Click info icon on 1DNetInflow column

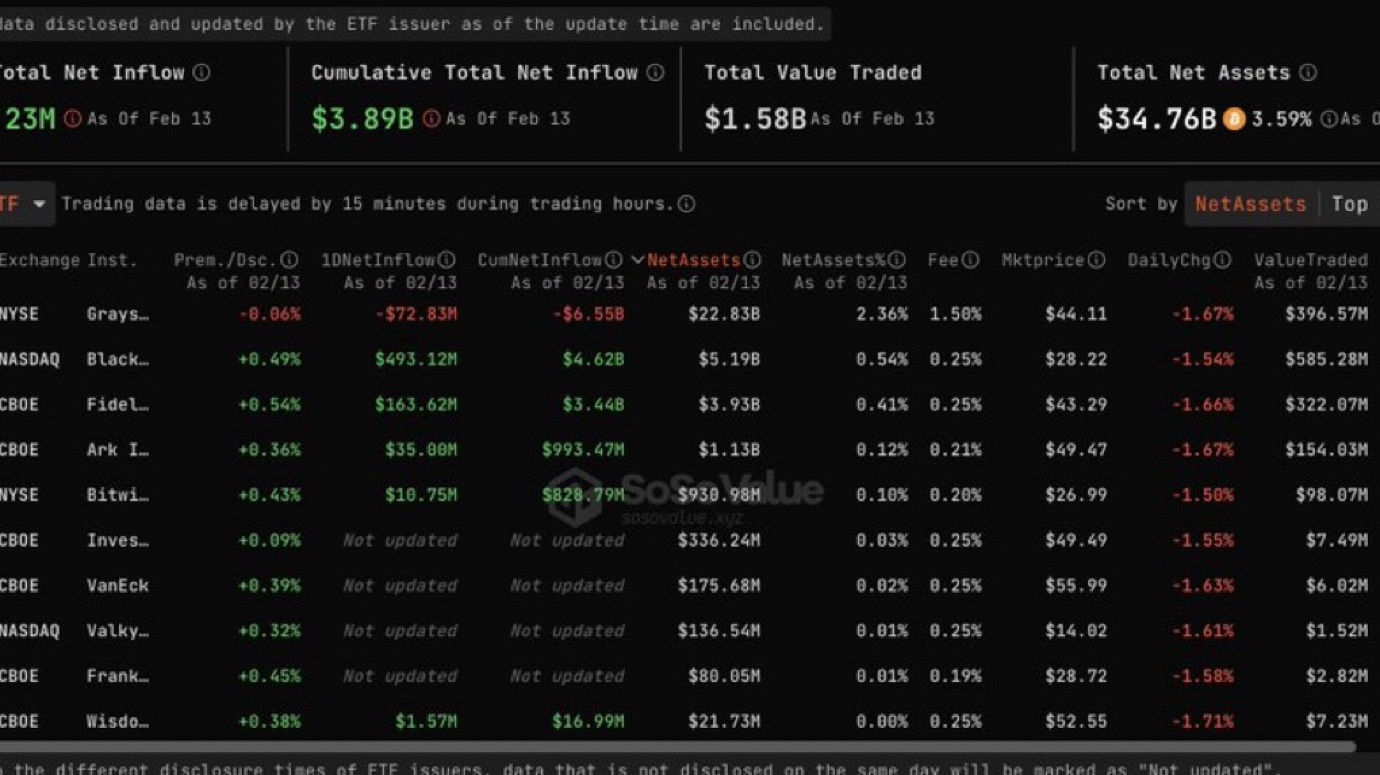[x=446, y=260]
